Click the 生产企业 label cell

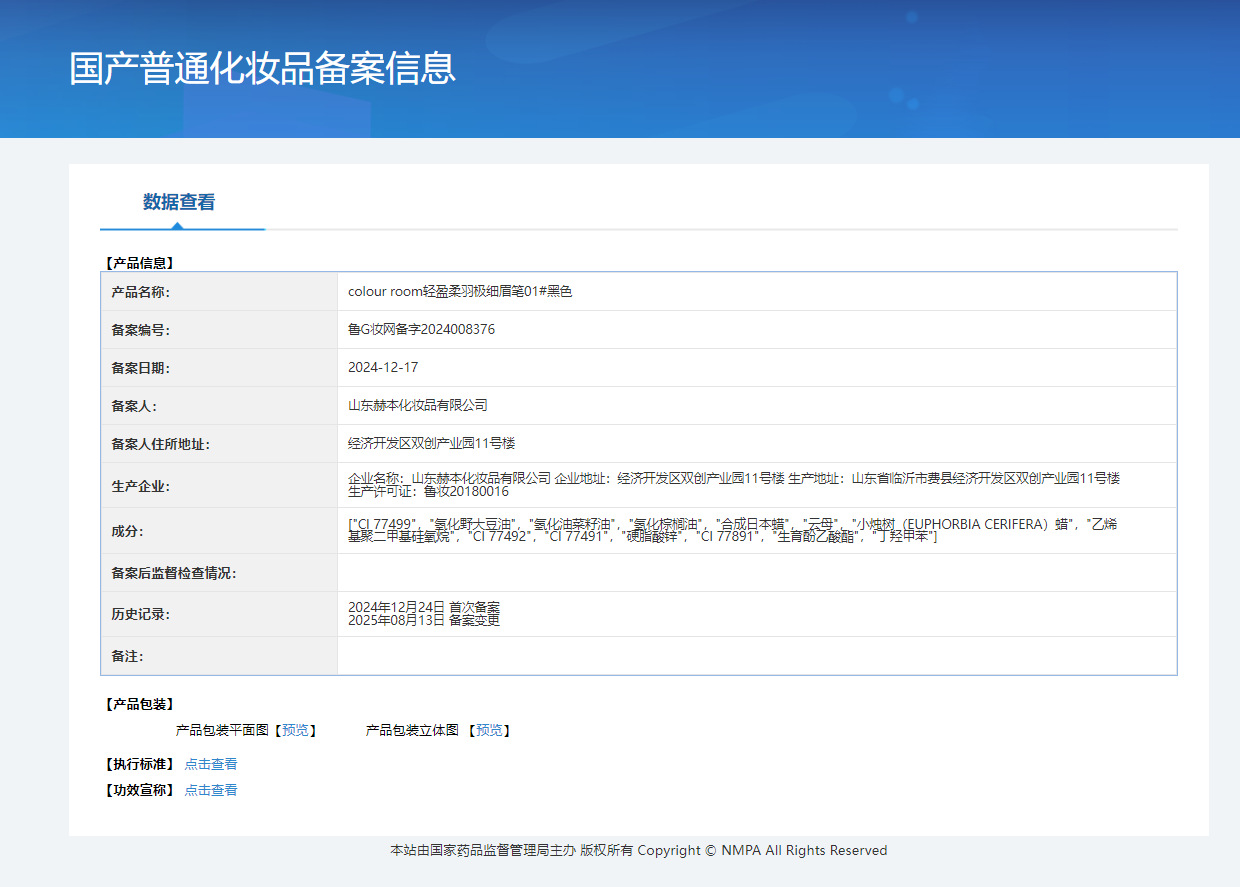click(x=219, y=486)
